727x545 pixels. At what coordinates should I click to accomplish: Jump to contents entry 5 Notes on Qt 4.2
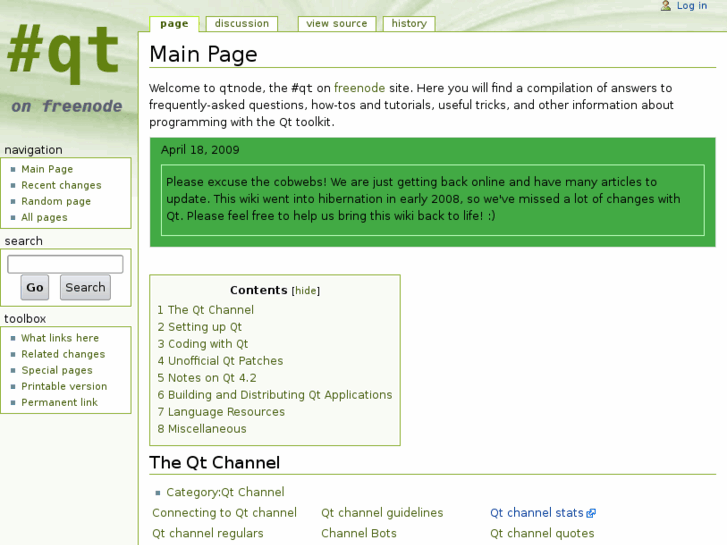(x=207, y=378)
